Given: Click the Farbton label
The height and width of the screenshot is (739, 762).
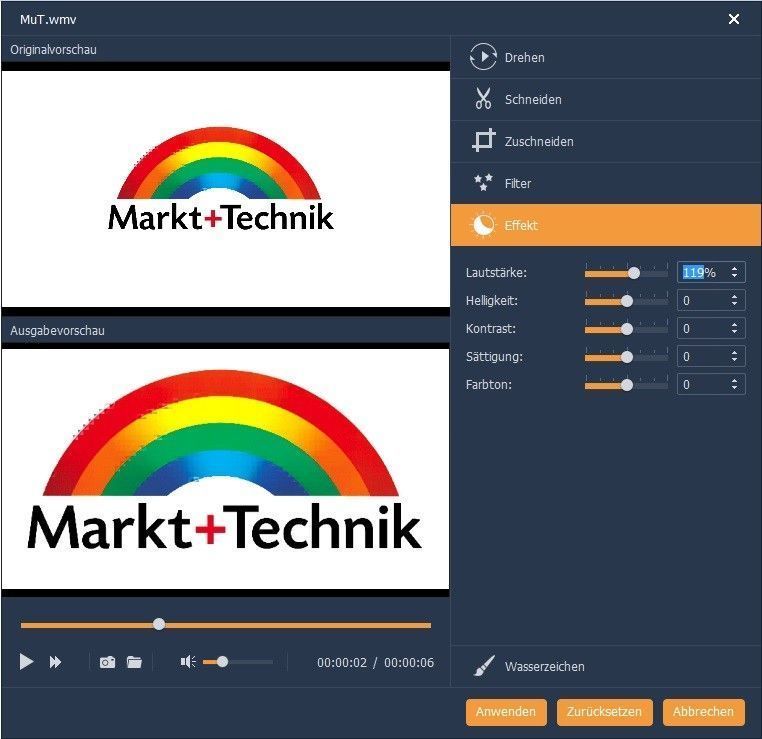Looking at the screenshot, I should pos(488,385).
